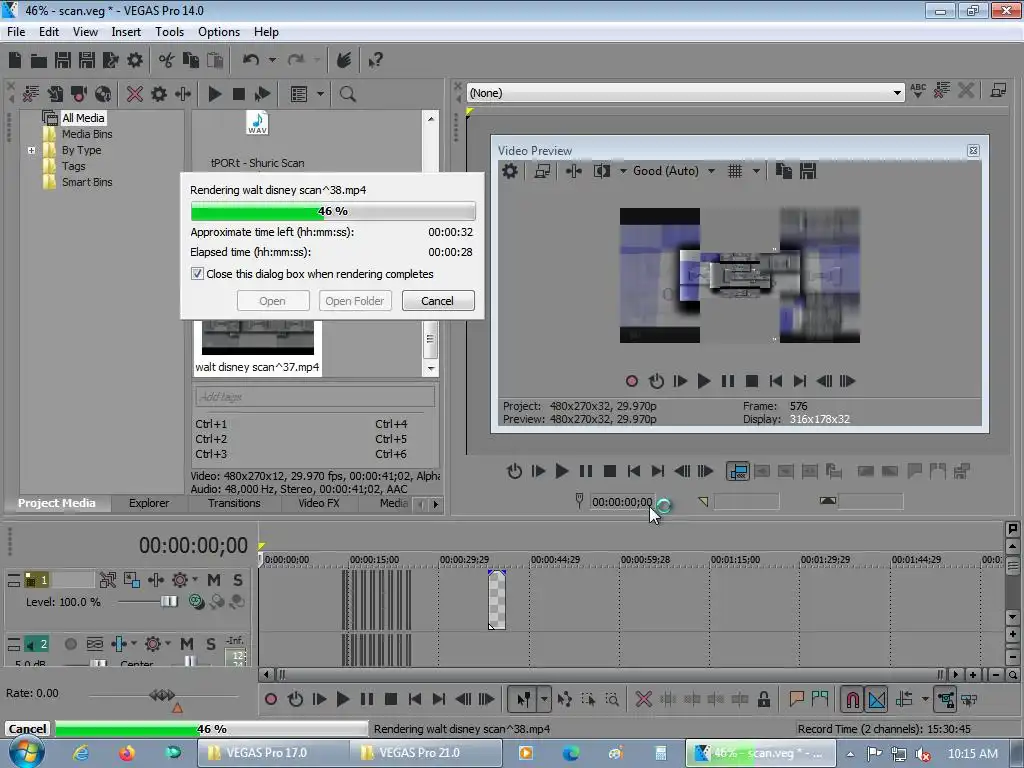Viewport: 1024px width, 768px height.
Task: Click the Zoom Edit tool magnifier
Action: coord(612,699)
